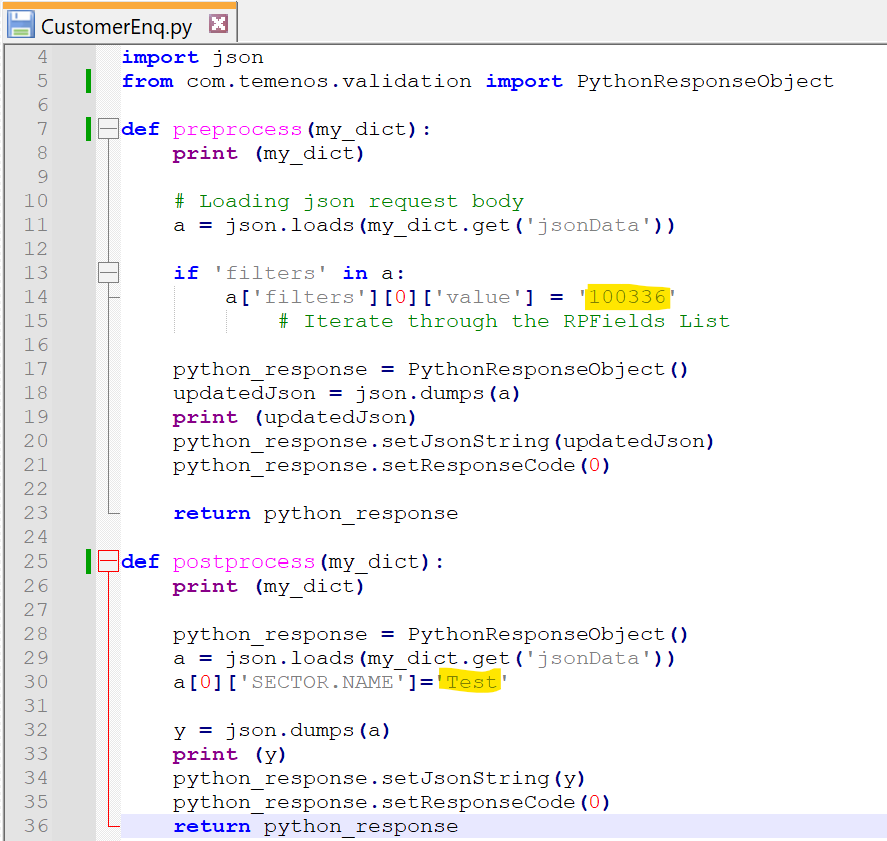Click the save icon on the CustomerEnq.py tab
Image resolution: width=887 pixels, height=841 pixels.
(x=21, y=24)
